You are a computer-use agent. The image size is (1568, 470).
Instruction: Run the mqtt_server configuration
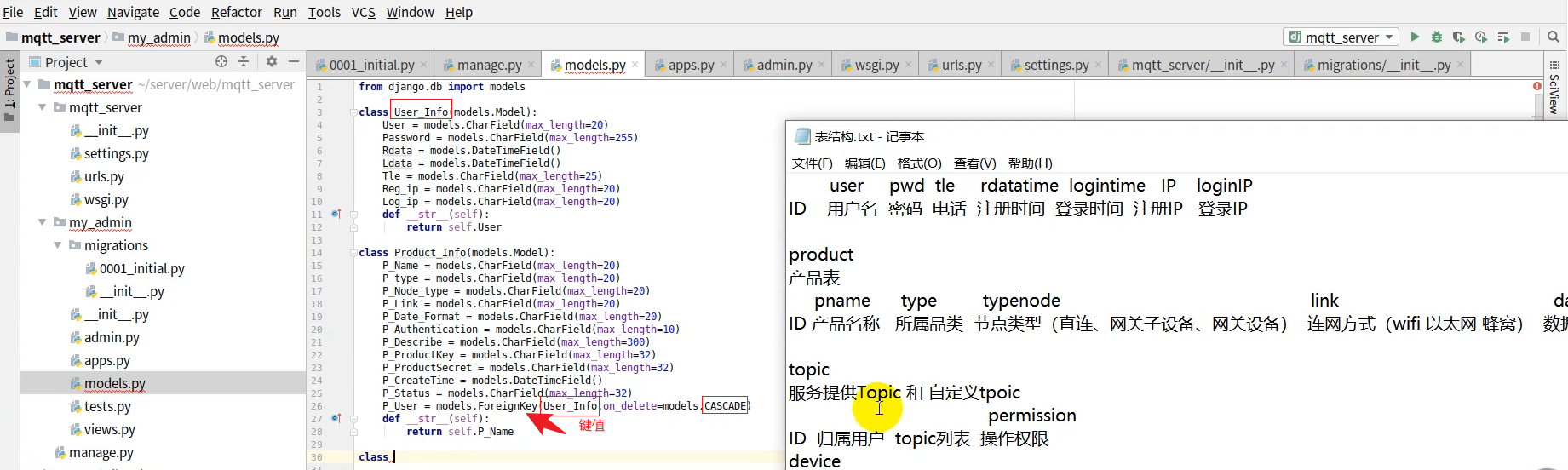coord(1415,37)
